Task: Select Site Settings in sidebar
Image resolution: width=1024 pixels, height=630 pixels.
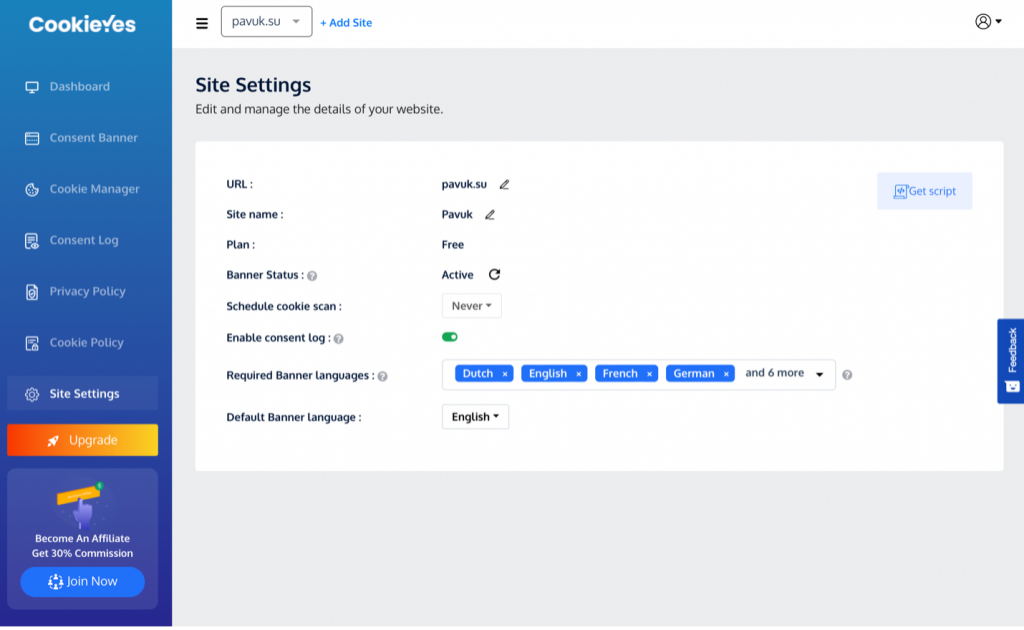Action: click(x=82, y=394)
